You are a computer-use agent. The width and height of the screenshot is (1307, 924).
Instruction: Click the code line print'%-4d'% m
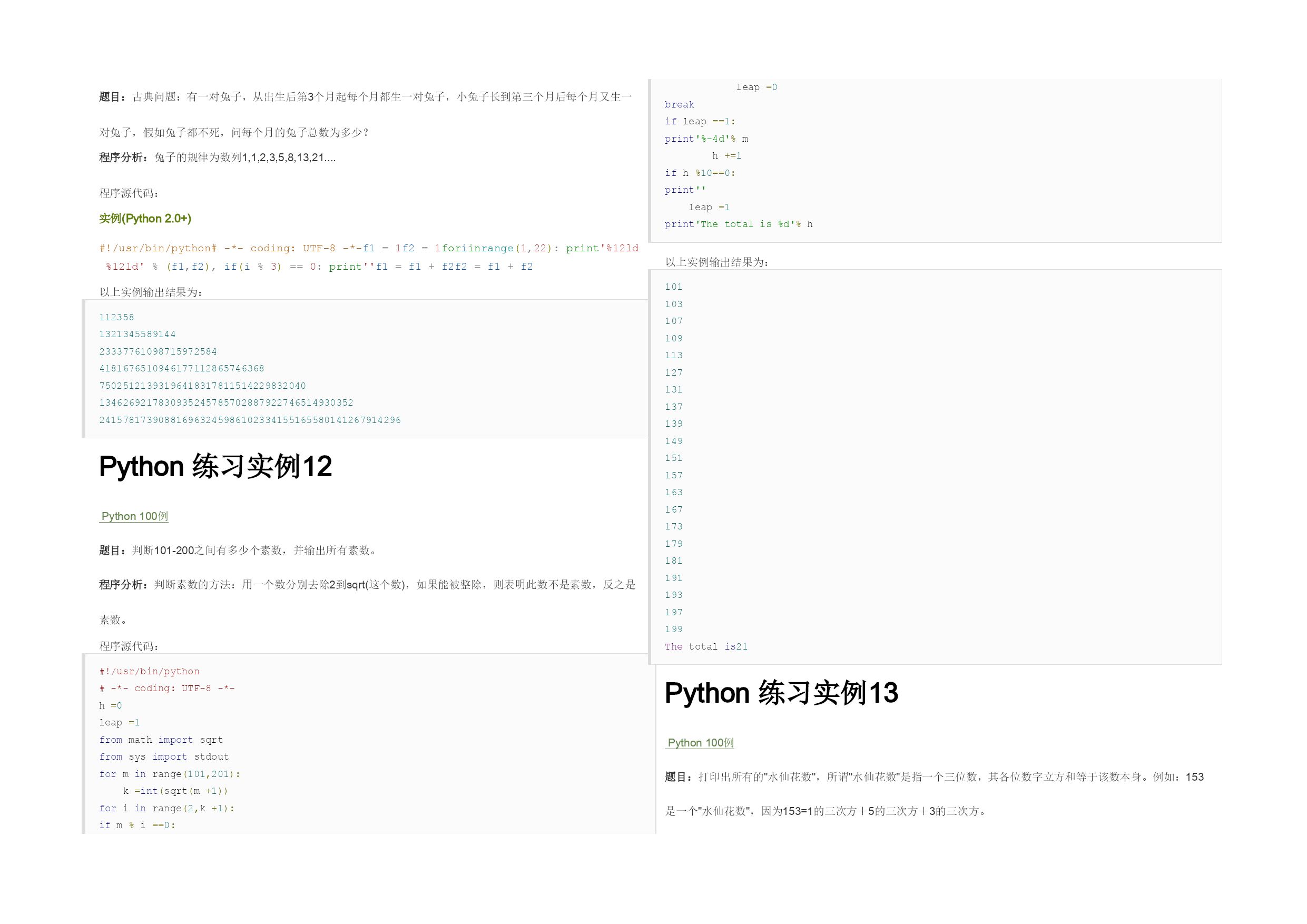[706, 139]
